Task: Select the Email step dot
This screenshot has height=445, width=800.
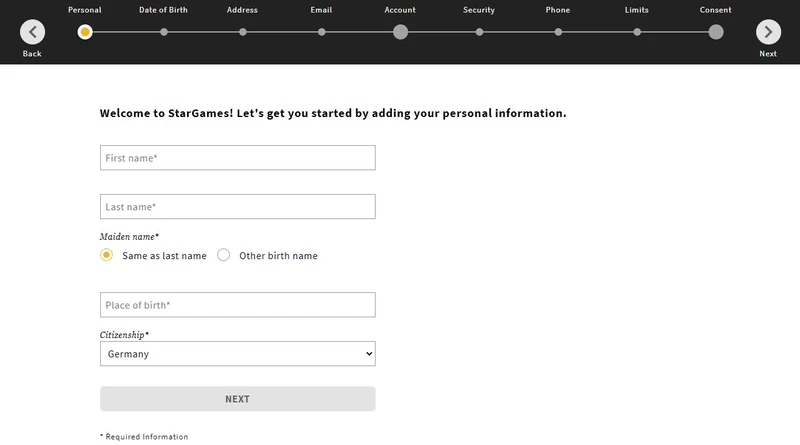Action: point(321,32)
